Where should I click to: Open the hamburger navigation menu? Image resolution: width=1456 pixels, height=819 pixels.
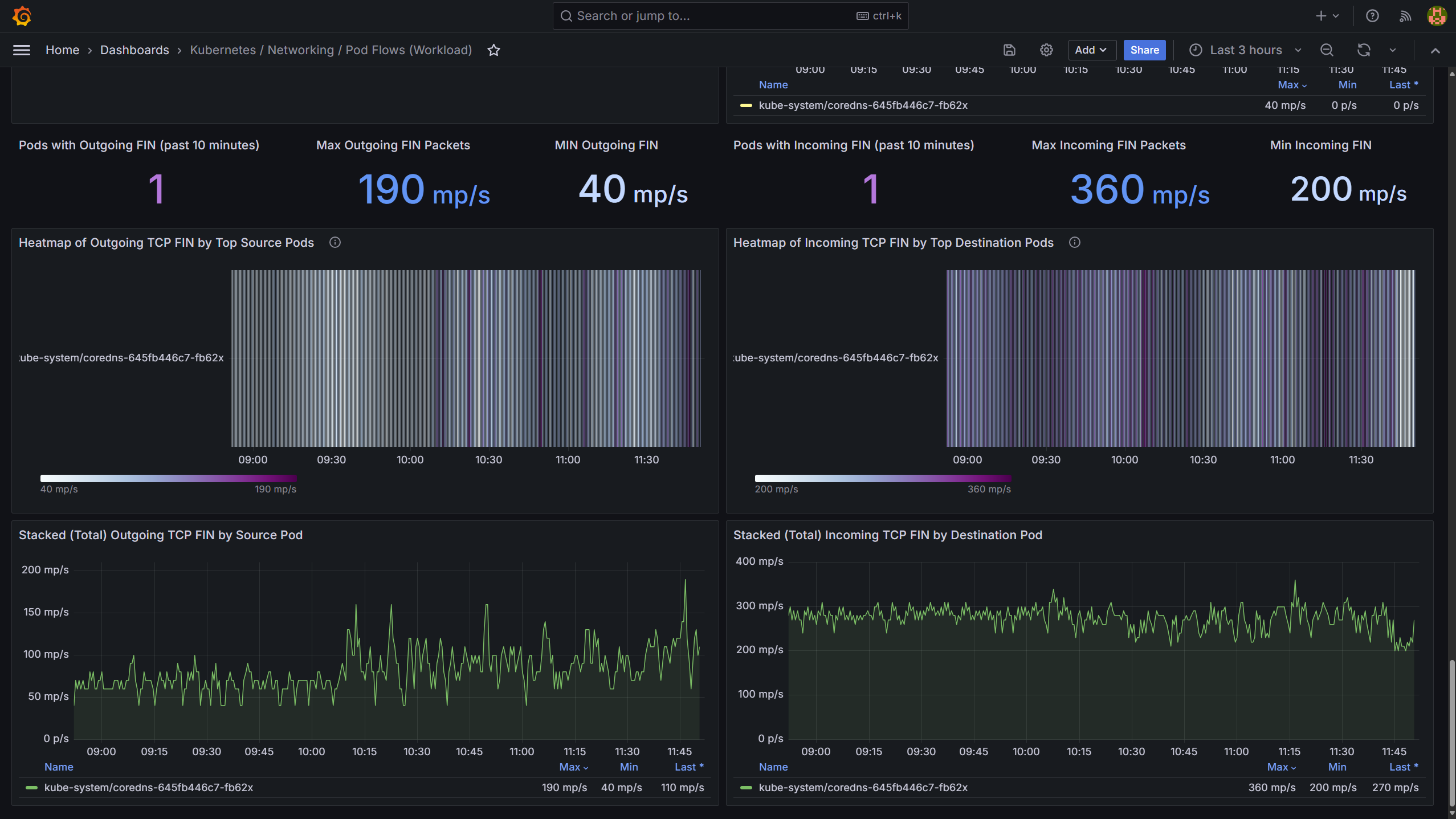click(22, 50)
